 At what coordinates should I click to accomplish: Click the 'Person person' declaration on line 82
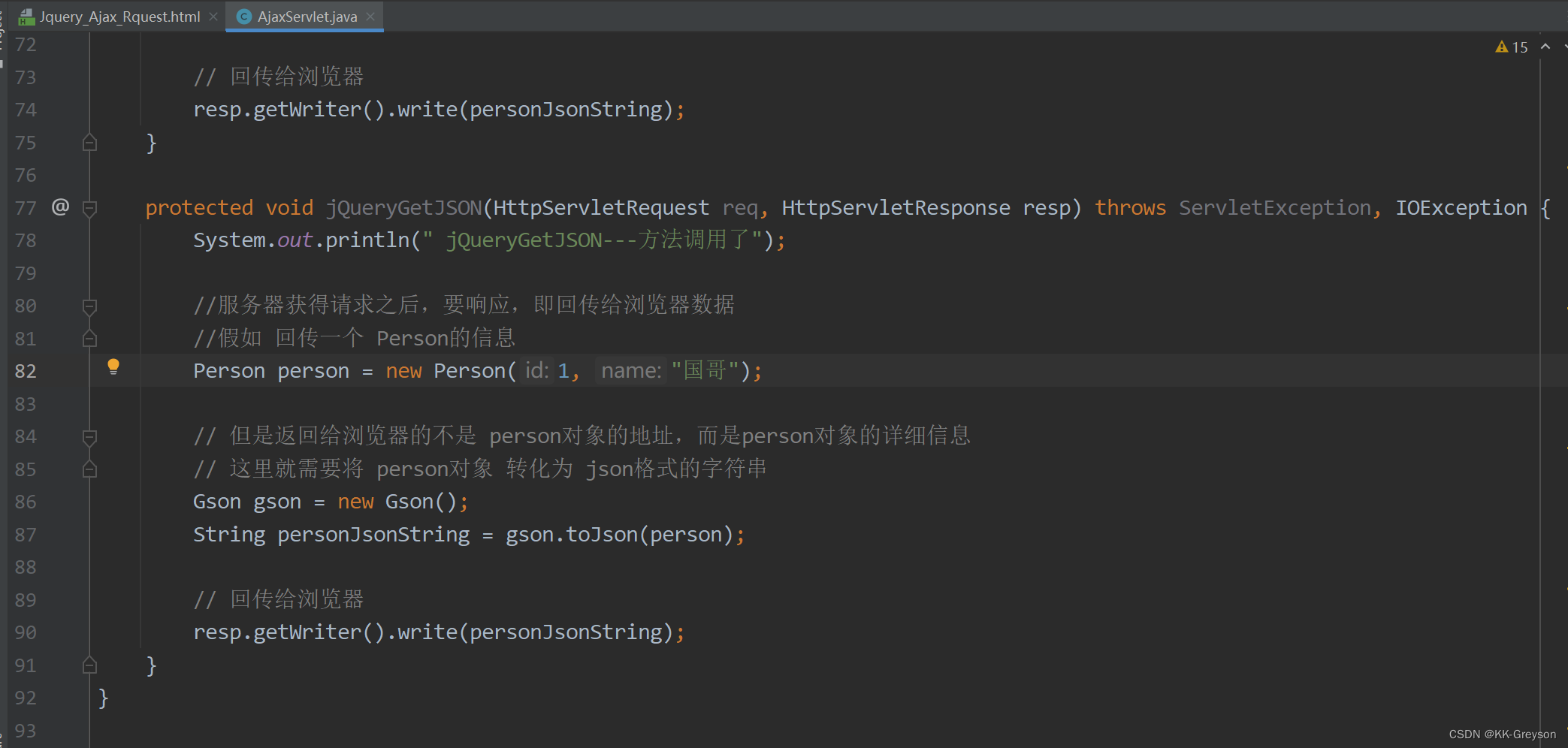[271, 371]
